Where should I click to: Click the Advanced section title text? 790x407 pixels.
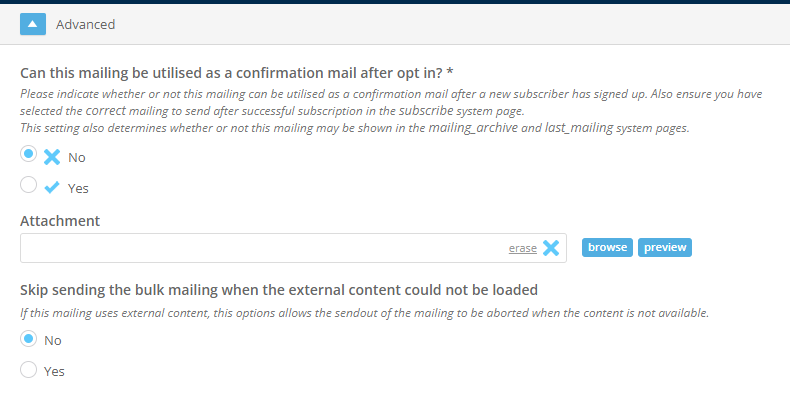coord(86,24)
